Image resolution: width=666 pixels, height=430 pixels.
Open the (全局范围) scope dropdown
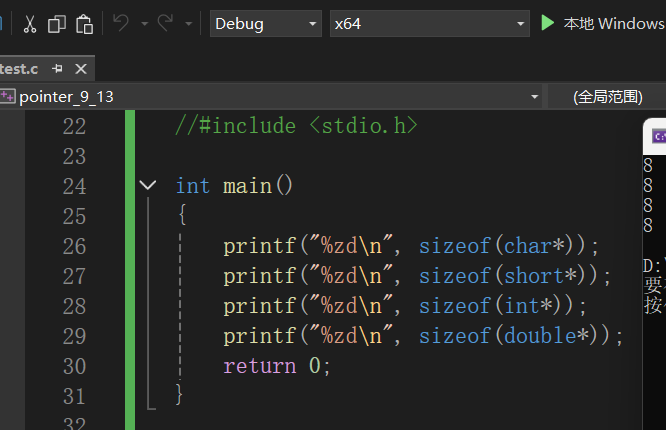[607, 97]
